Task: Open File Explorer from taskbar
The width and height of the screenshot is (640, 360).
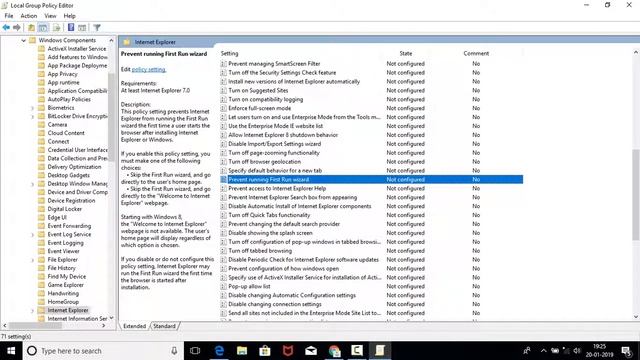Action: pyautogui.click(x=242, y=351)
